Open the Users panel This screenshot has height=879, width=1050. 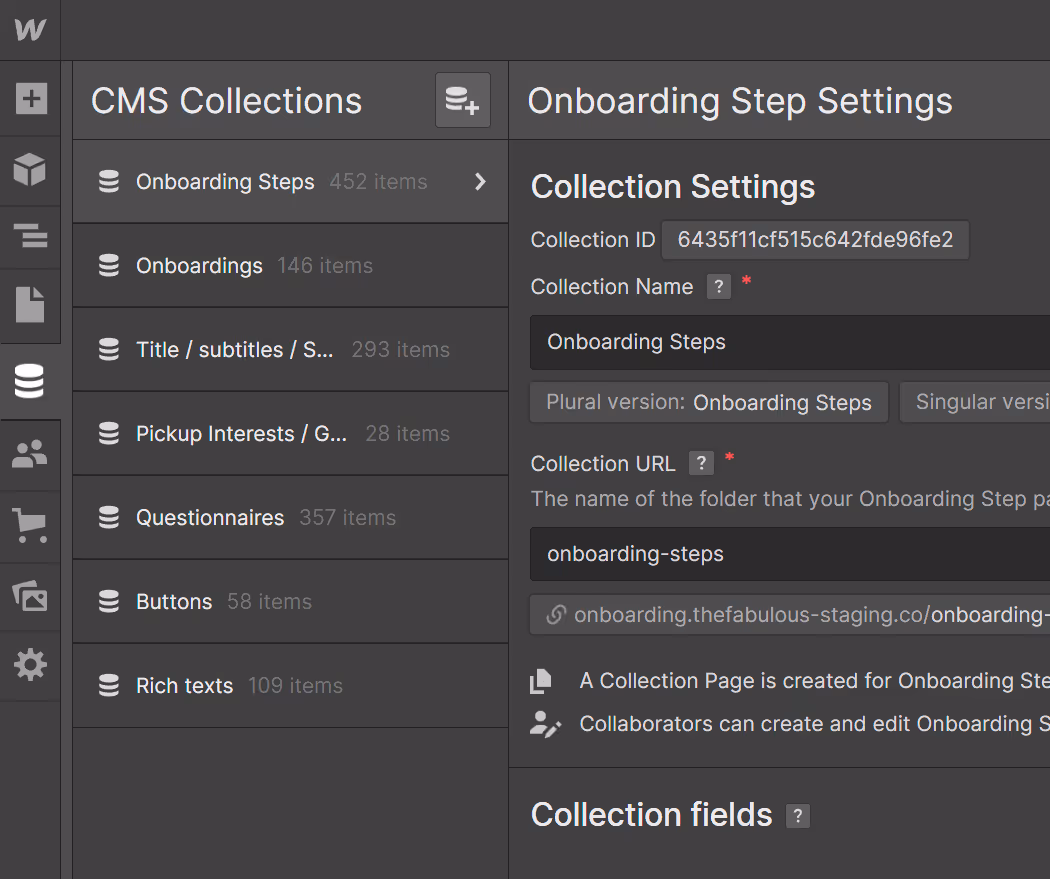click(x=30, y=454)
